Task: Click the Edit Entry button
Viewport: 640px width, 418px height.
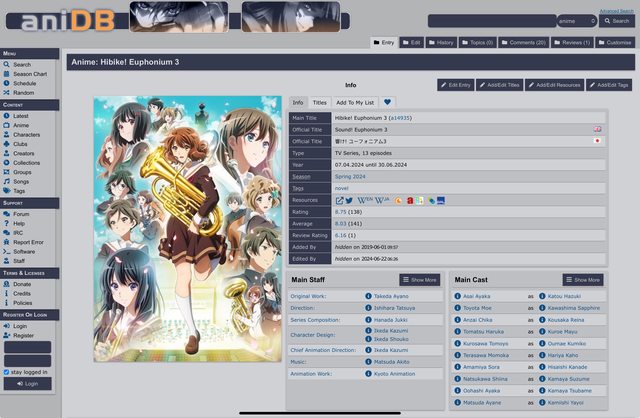Action: pos(456,85)
